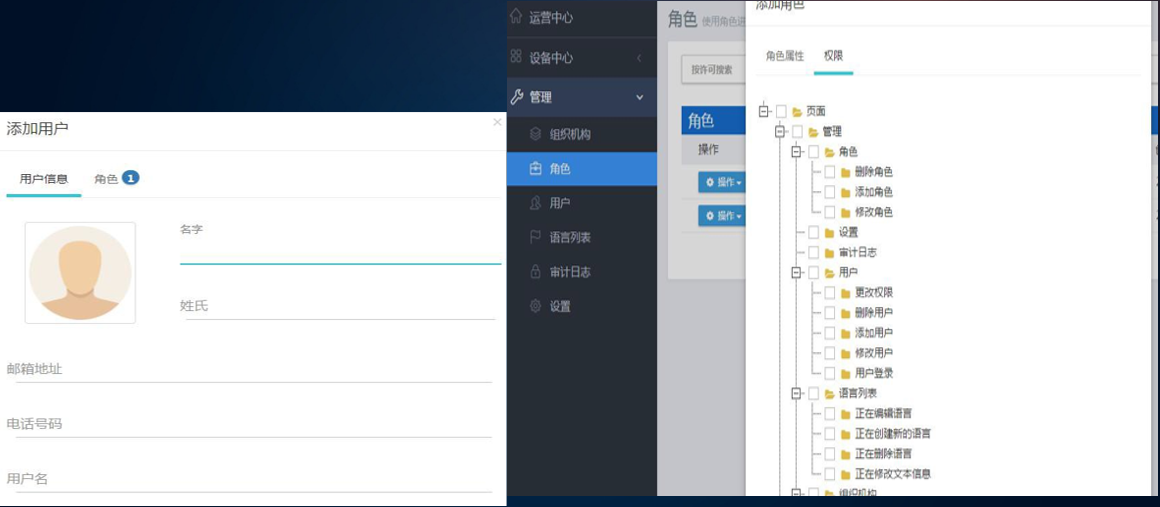1160x507 pixels.
Task: Click the 设备中心 grid icon
Action: tap(516, 57)
